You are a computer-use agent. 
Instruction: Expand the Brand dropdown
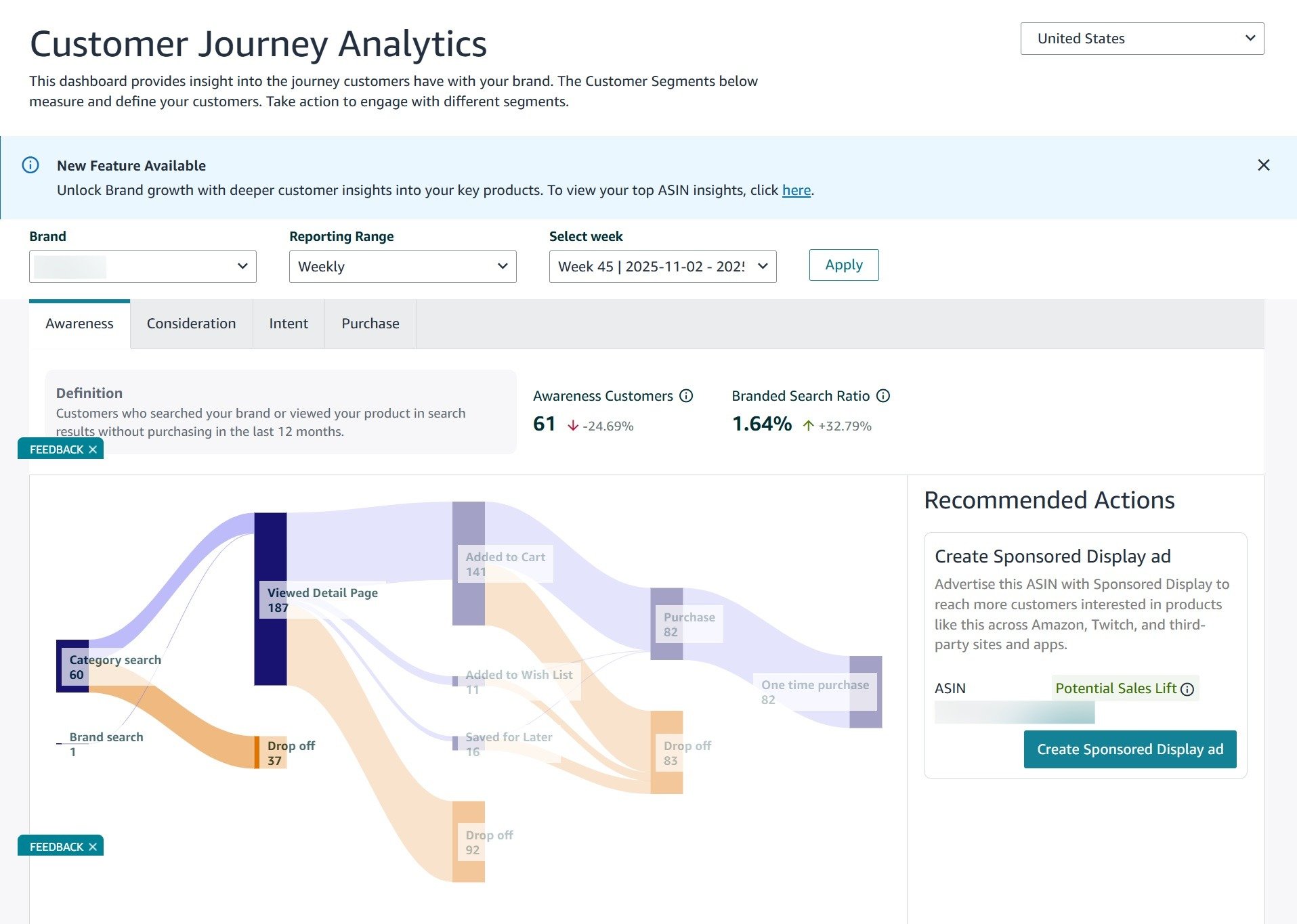143,267
